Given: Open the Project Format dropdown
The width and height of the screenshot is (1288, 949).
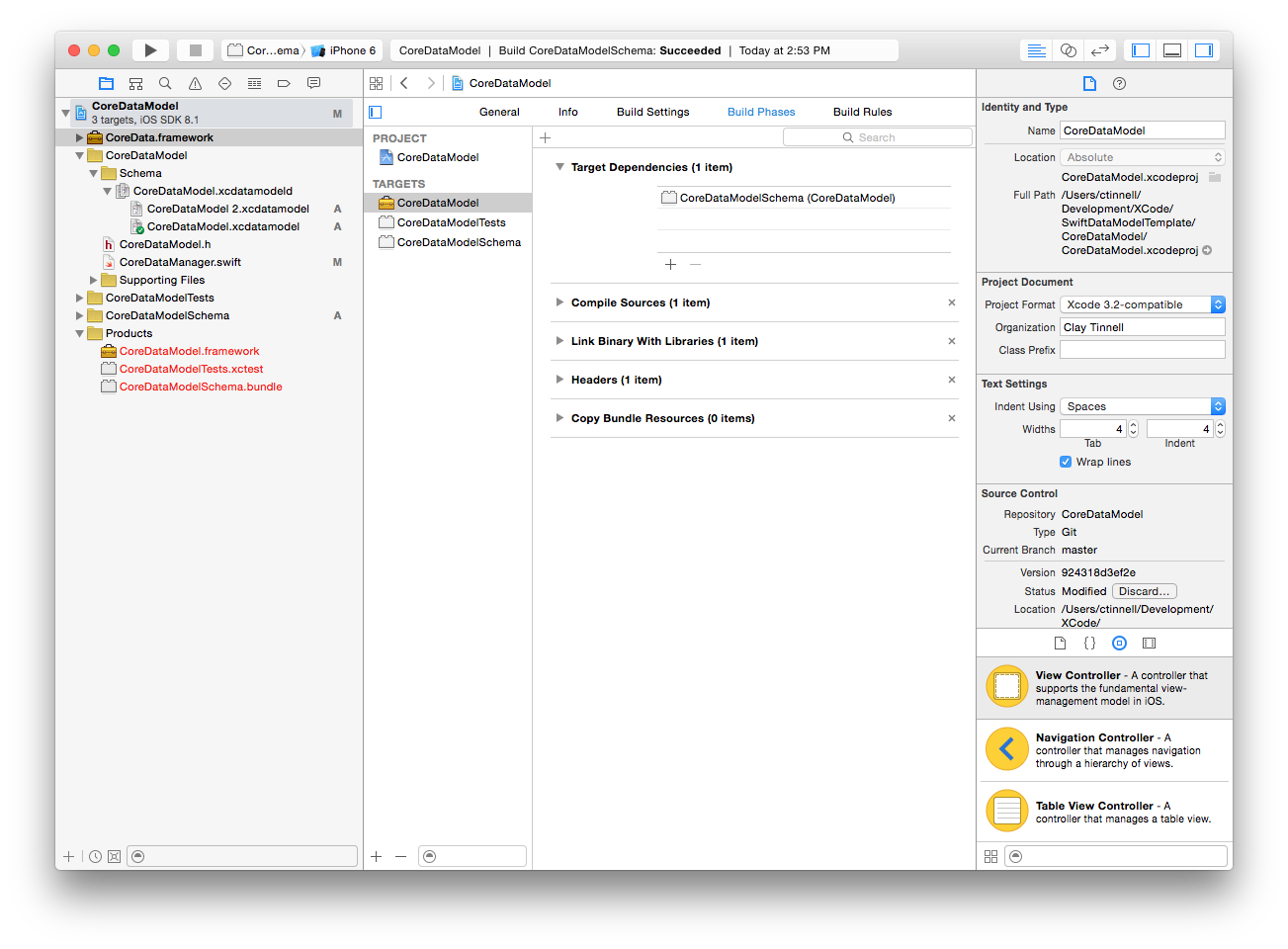Looking at the screenshot, I should [x=1143, y=305].
